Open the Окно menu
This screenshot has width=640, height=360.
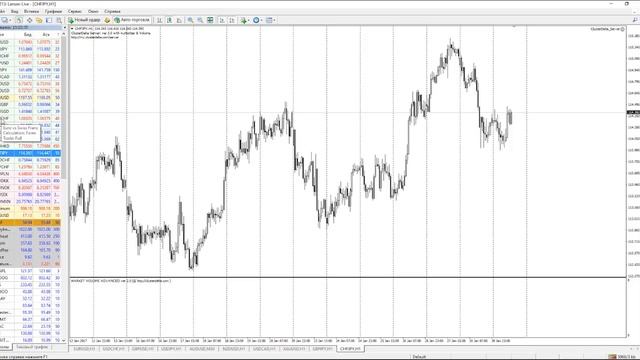coord(93,11)
